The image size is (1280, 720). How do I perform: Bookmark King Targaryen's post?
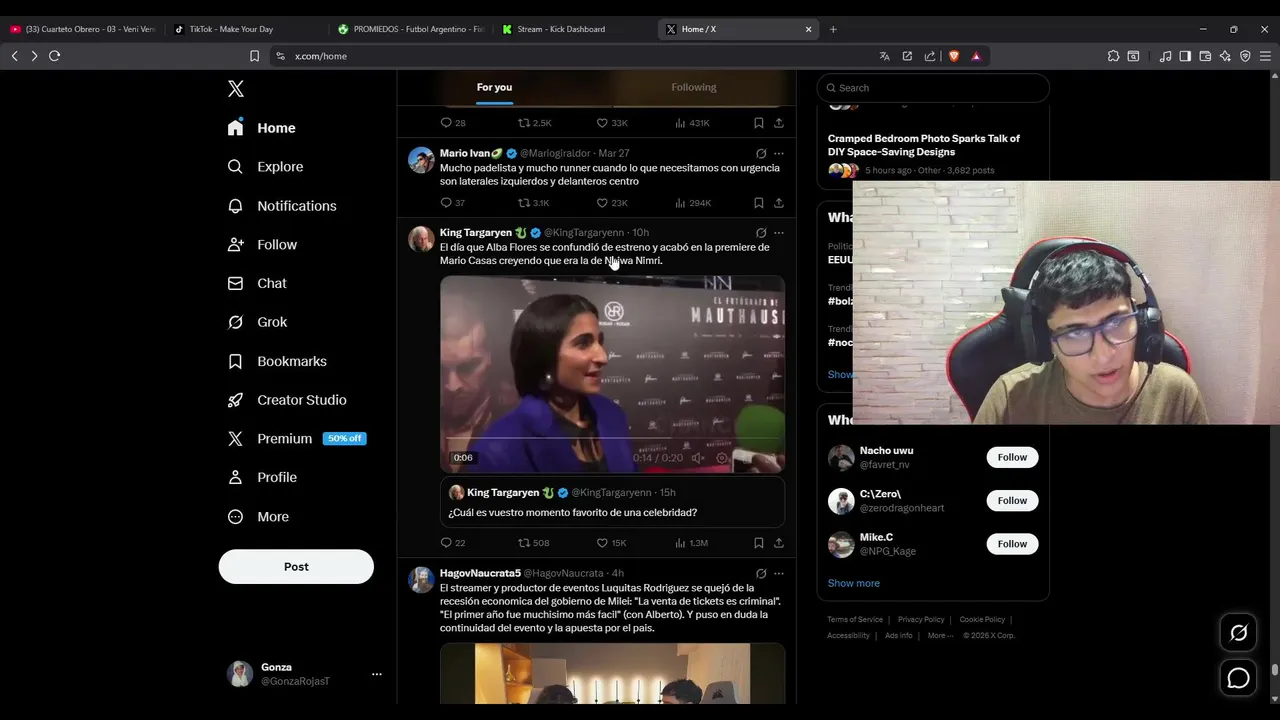point(759,543)
